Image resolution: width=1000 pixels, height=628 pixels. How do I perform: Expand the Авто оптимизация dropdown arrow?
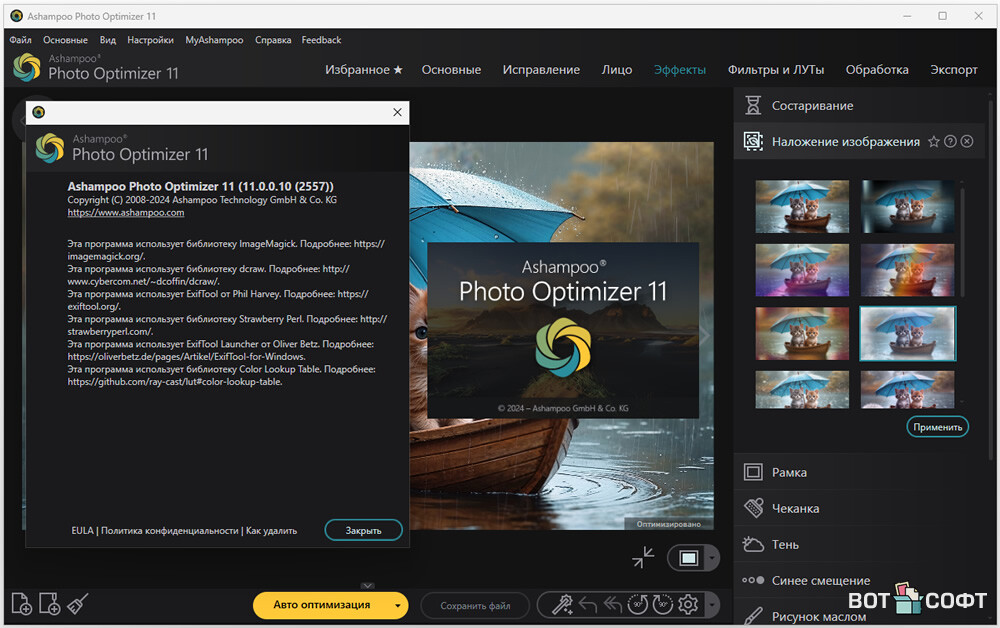(x=397, y=605)
